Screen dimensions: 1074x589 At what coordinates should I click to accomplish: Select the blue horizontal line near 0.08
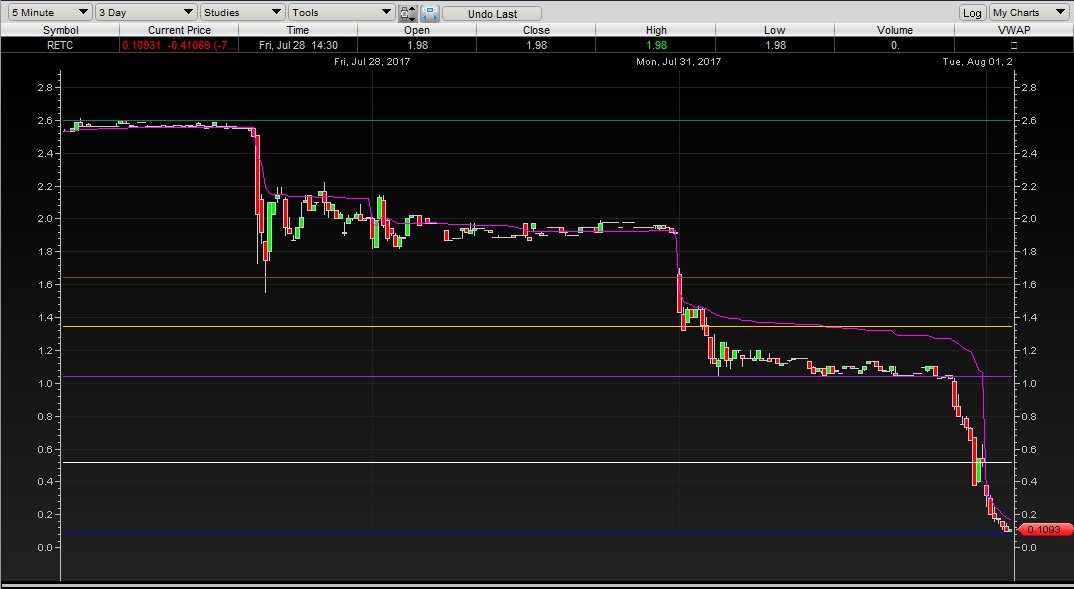(x=538, y=534)
